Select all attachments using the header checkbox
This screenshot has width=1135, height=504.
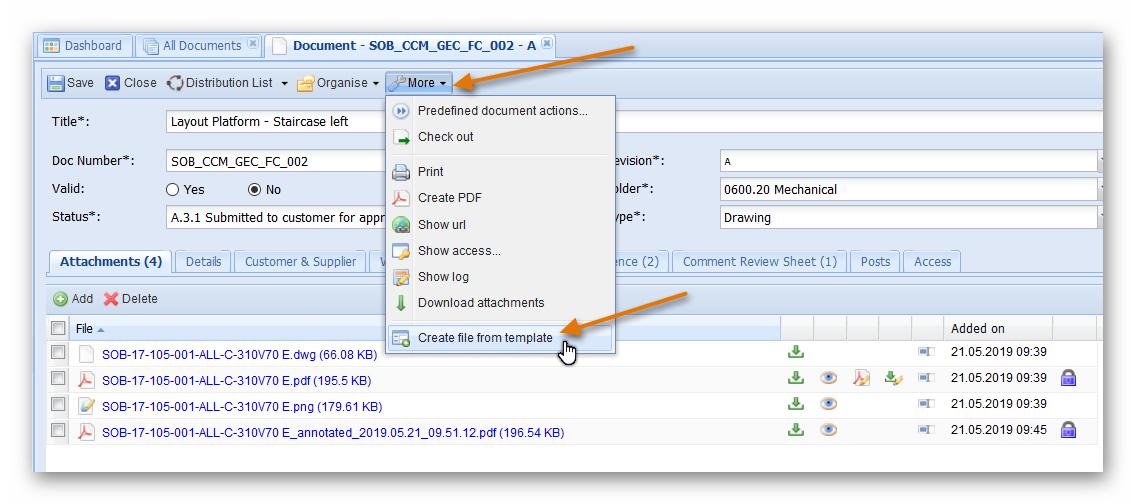58,328
